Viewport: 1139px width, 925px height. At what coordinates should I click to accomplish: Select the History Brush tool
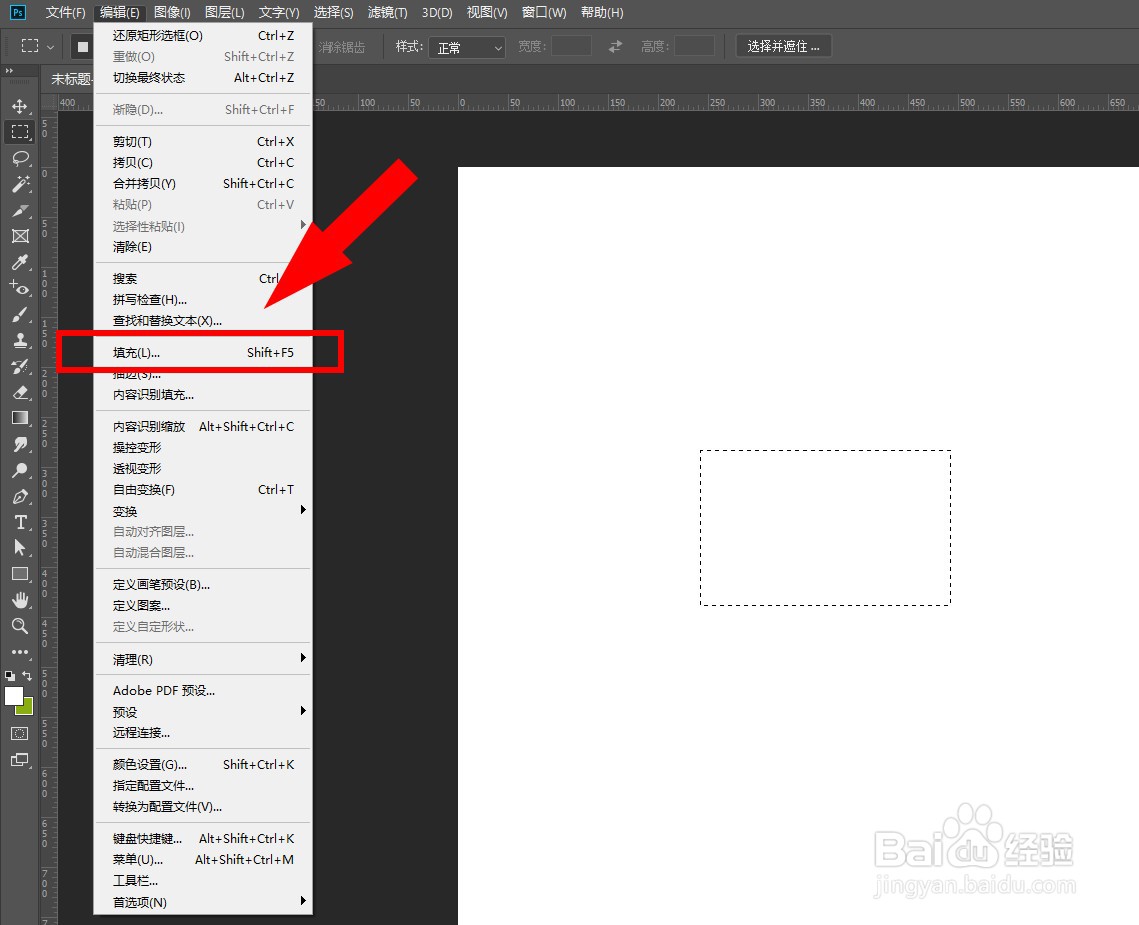click(20, 366)
